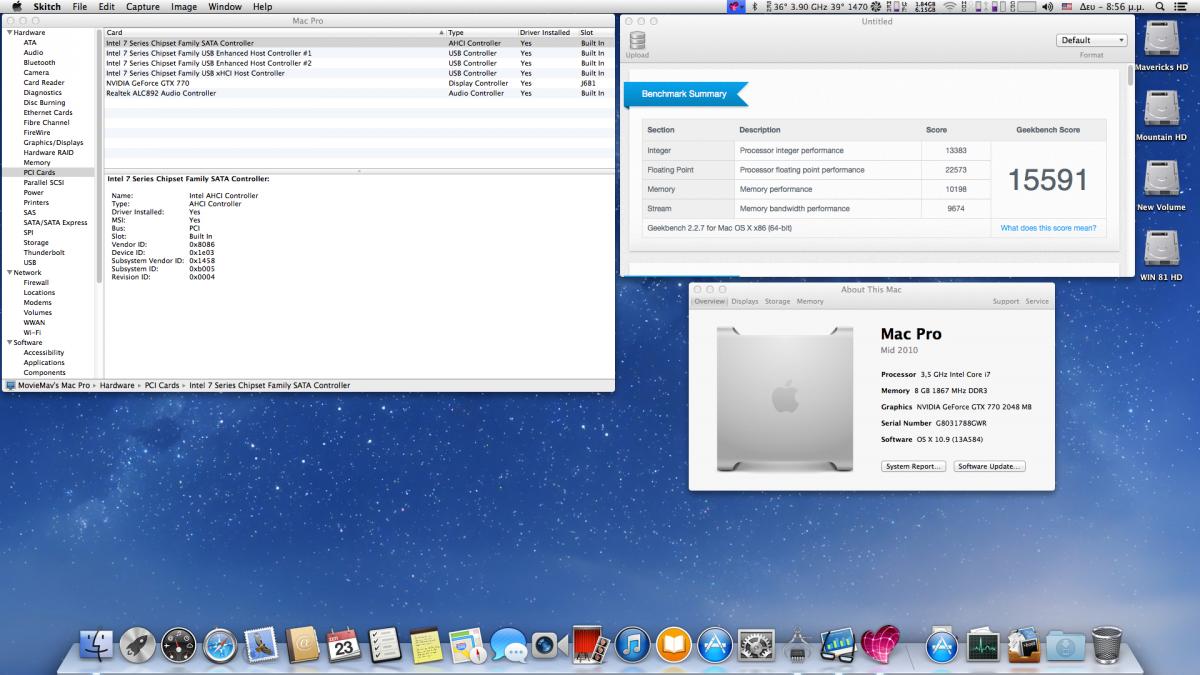This screenshot has width=1200, height=675.
Task: Launch Launchpad rocket icon in Dock
Action: tap(137, 646)
